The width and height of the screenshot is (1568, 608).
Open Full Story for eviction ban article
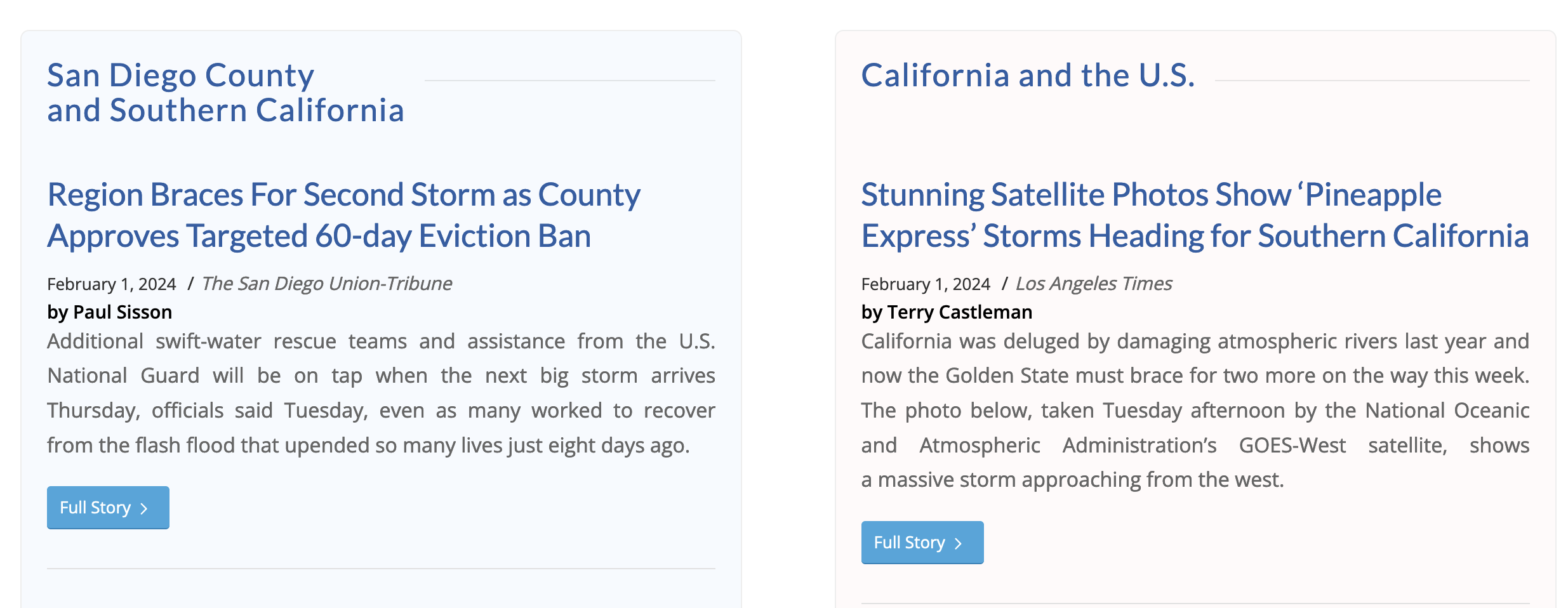coord(108,507)
